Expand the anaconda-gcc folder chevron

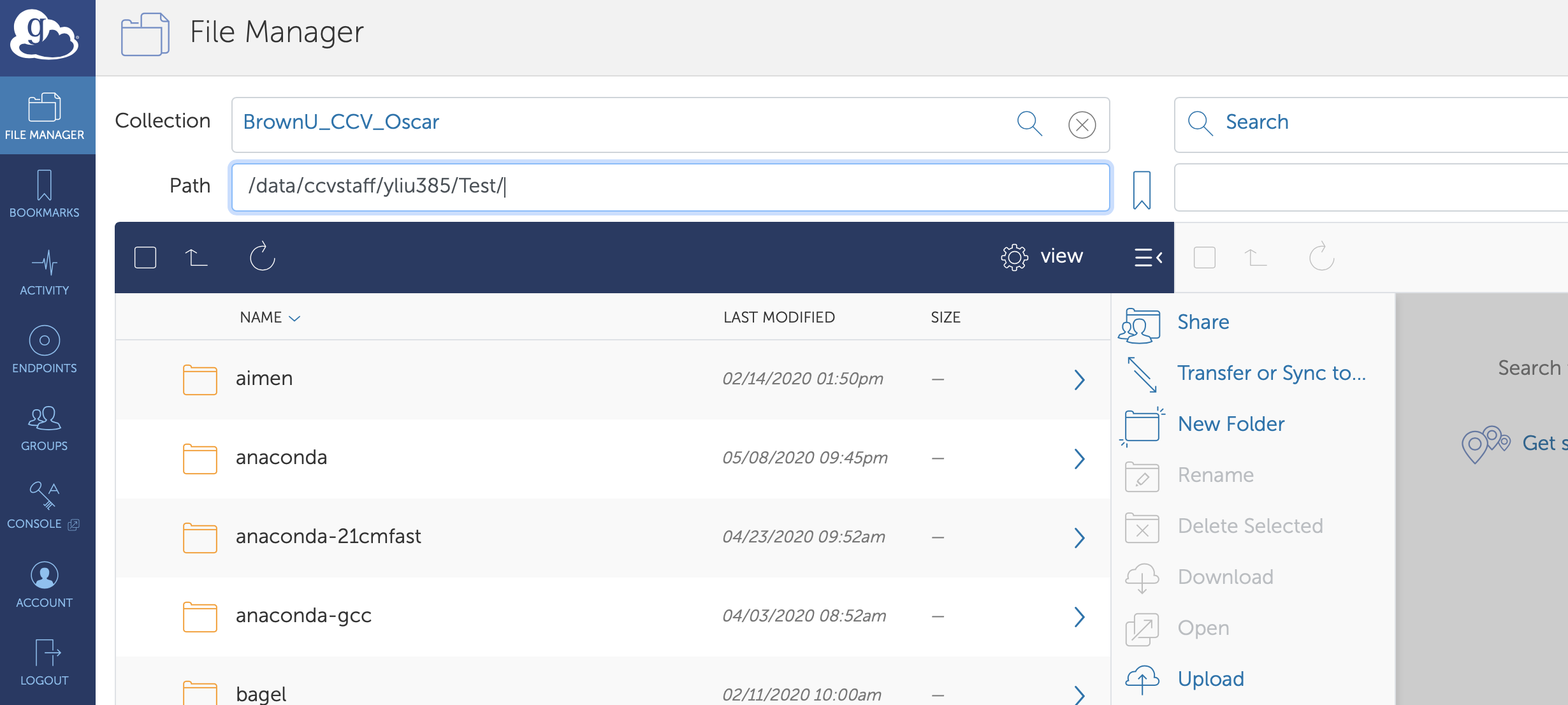[x=1079, y=617]
